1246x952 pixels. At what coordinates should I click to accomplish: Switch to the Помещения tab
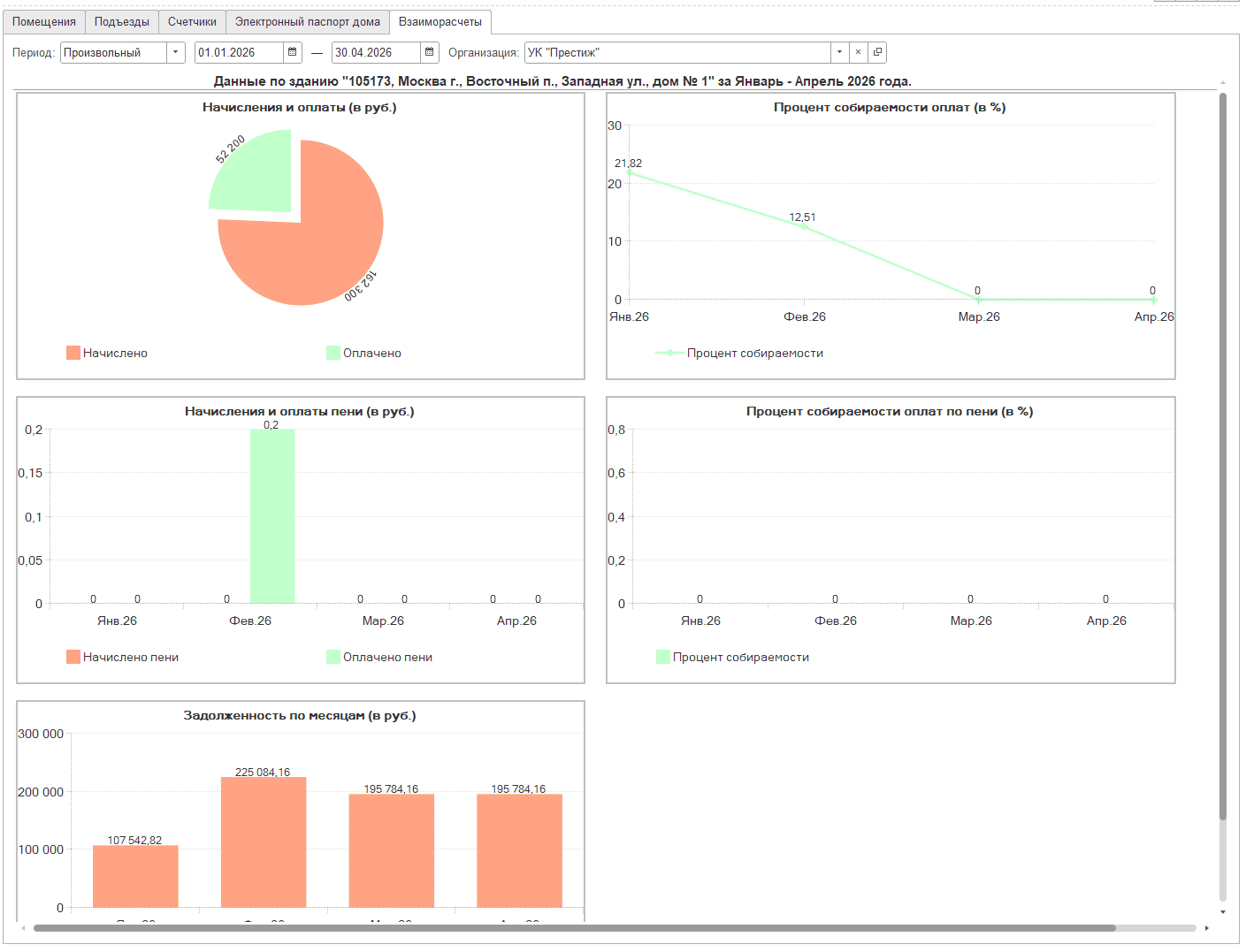[x=44, y=22]
